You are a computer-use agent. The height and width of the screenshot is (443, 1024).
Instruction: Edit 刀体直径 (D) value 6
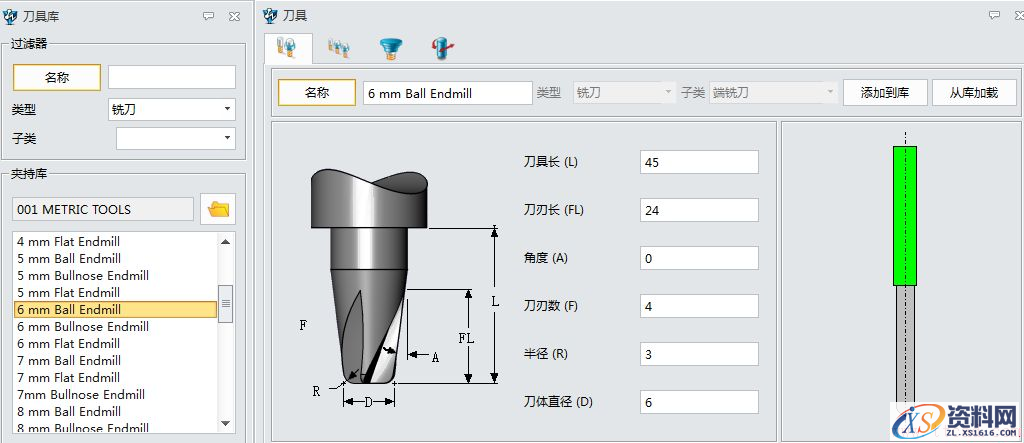699,402
